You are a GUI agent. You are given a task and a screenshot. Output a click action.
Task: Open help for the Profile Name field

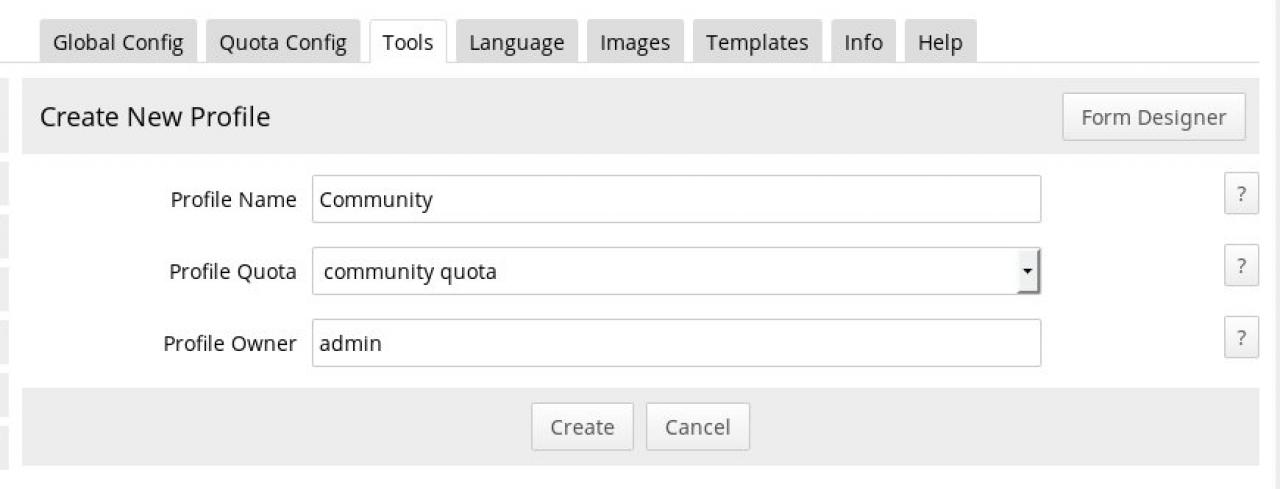(1241, 194)
